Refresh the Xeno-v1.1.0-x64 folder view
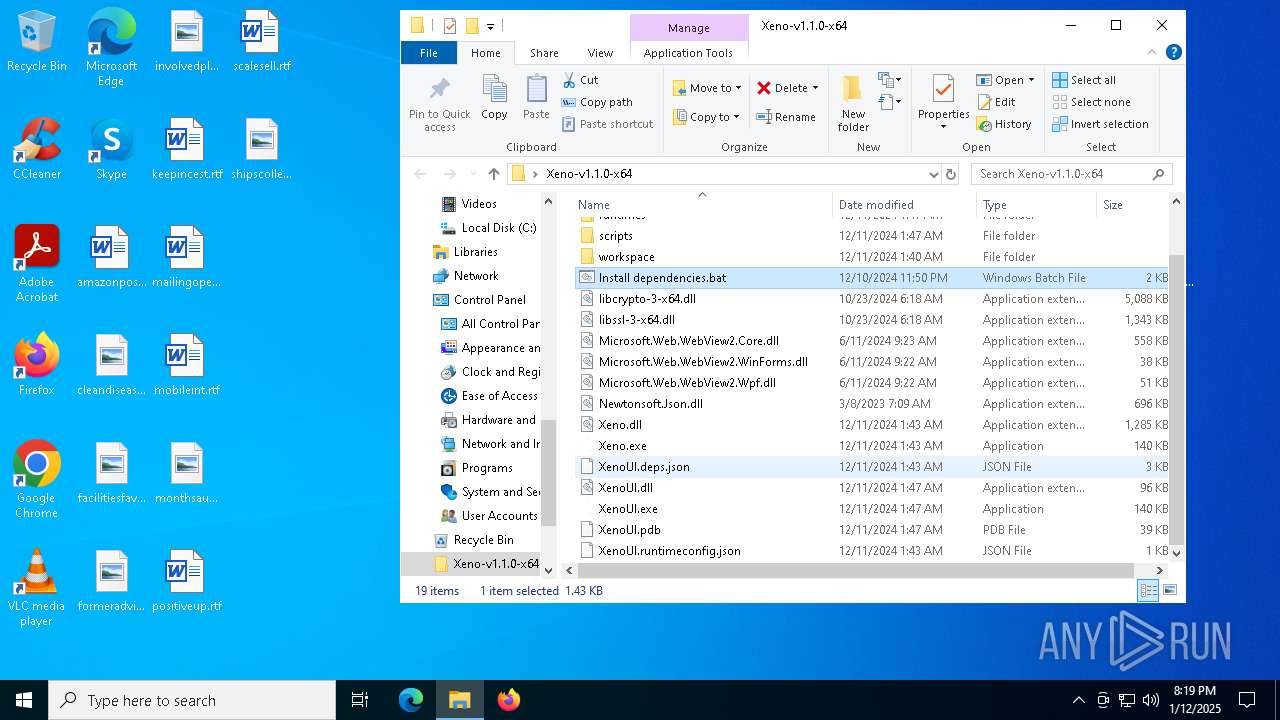 point(951,174)
